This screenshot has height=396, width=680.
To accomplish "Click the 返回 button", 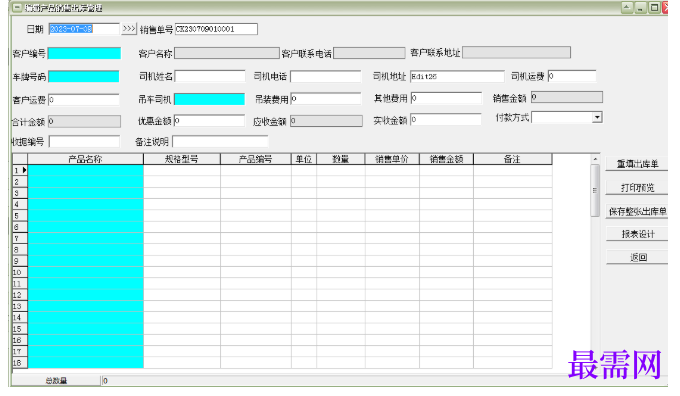I will 637,257.
